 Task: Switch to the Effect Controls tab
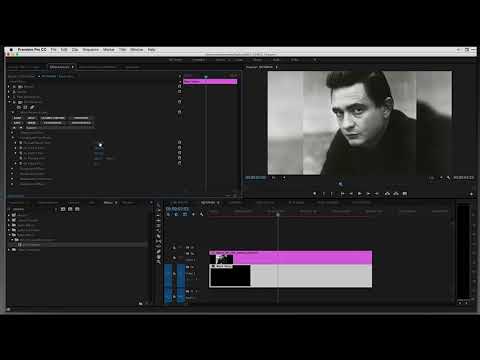60,67
